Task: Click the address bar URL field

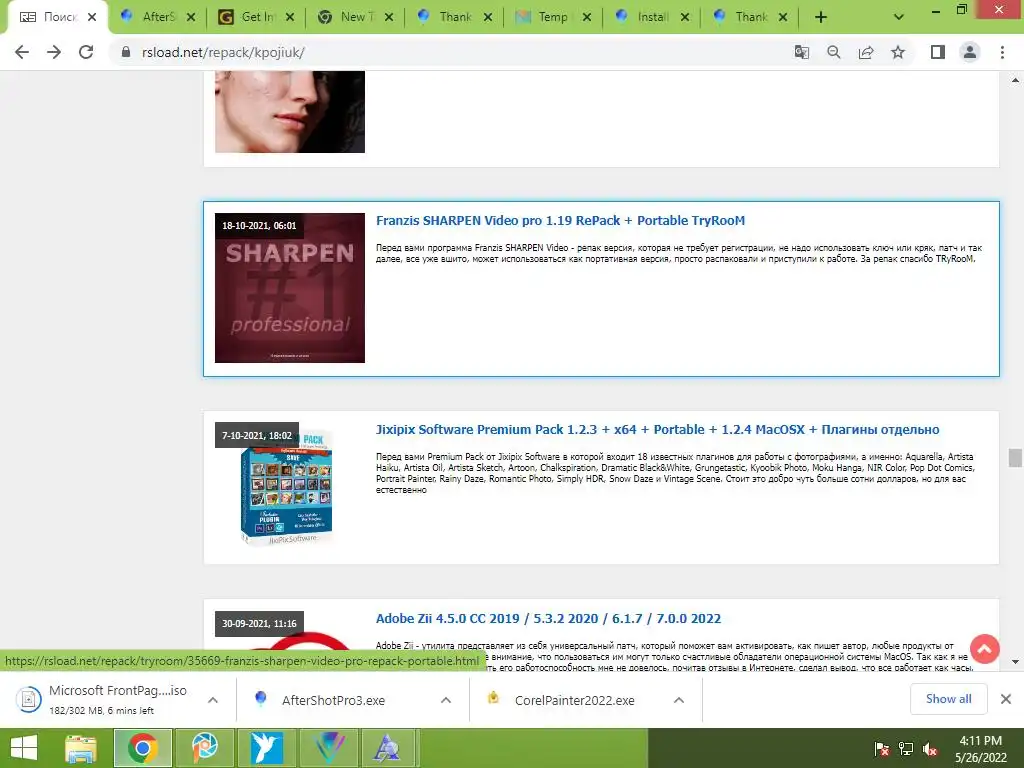Action: 451,52
